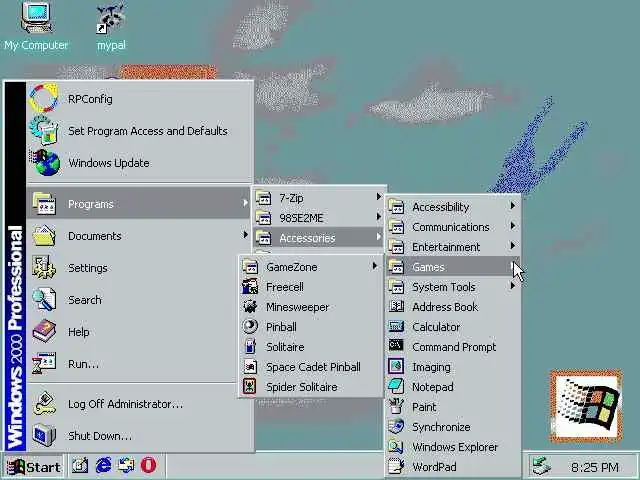The height and width of the screenshot is (480, 640).
Task: Click the Windows Explorer icon
Action: tap(396, 447)
